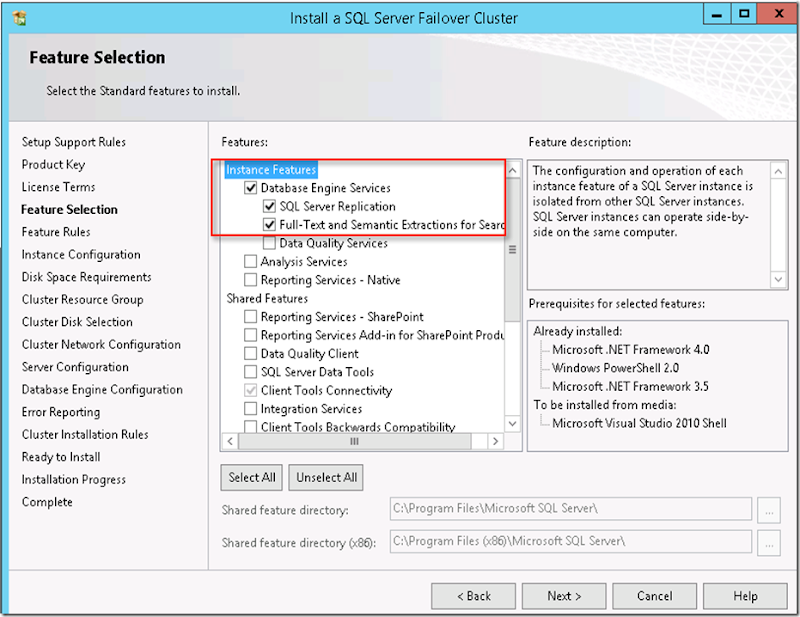Screen dimensions: 800x617
Task: Select the Shared Features node
Action: pyautogui.click(x=267, y=298)
